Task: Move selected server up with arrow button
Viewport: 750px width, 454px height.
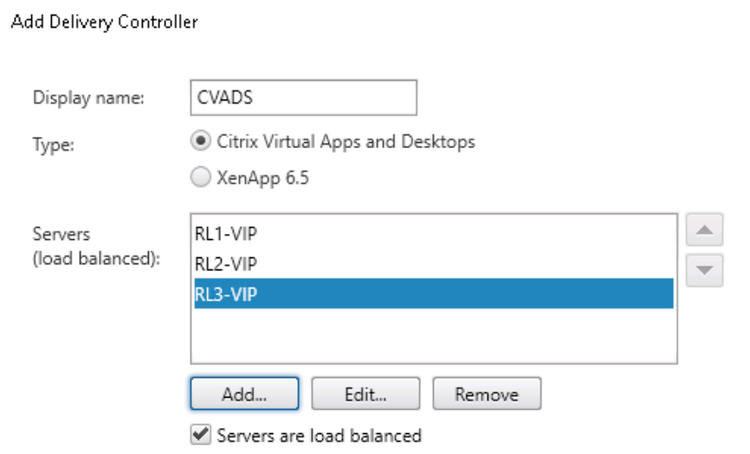Action: [x=704, y=230]
